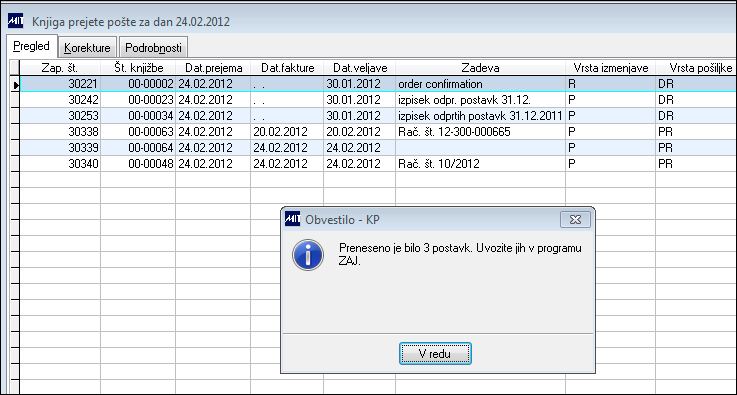Click the Zadeva column header
Screen dimensions: 737x395
tap(480, 68)
